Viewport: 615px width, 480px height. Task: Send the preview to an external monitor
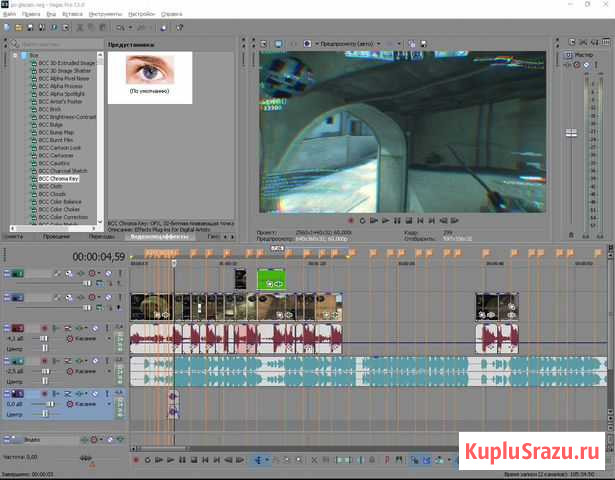278,44
